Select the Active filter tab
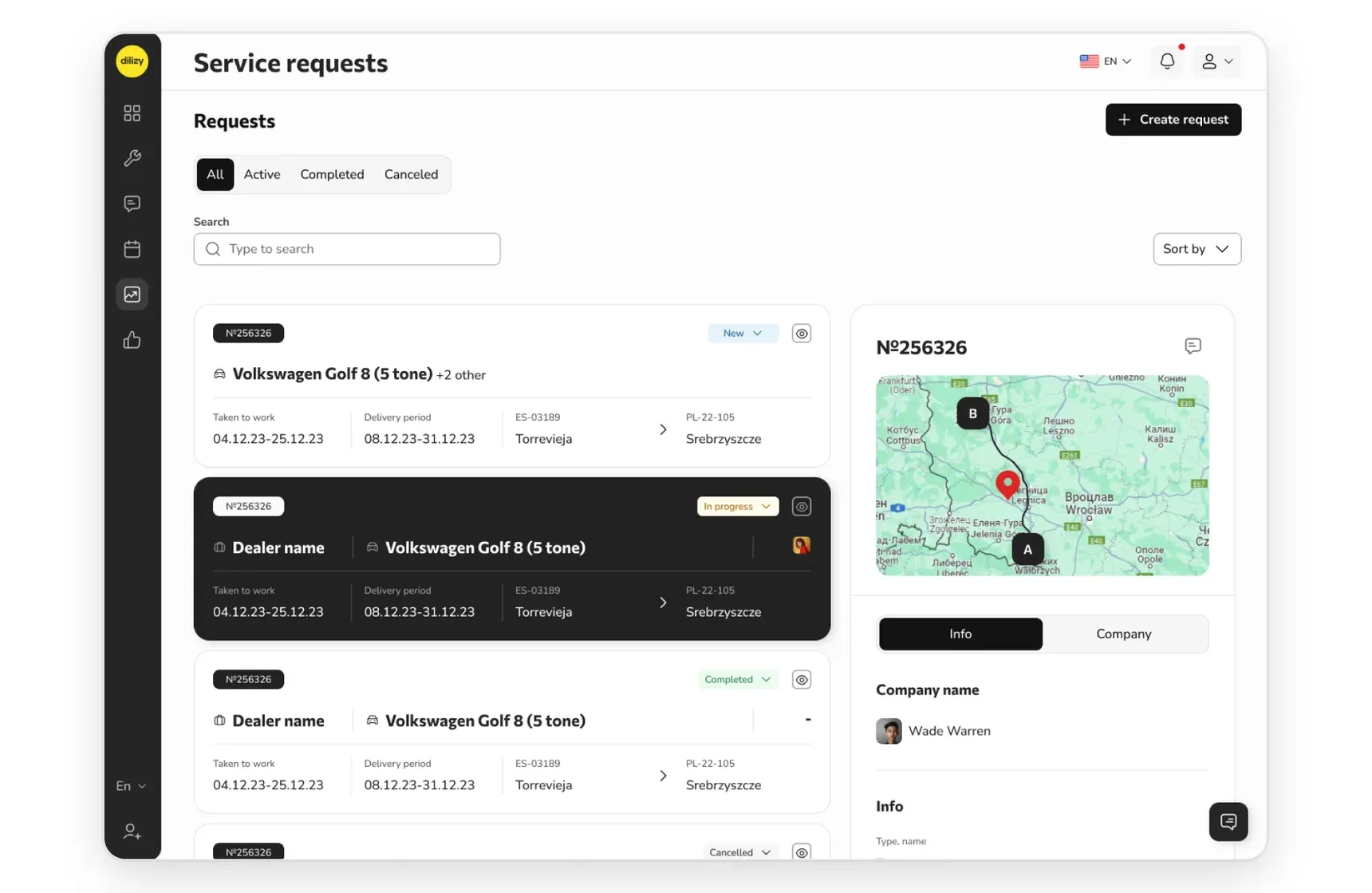 pos(262,174)
